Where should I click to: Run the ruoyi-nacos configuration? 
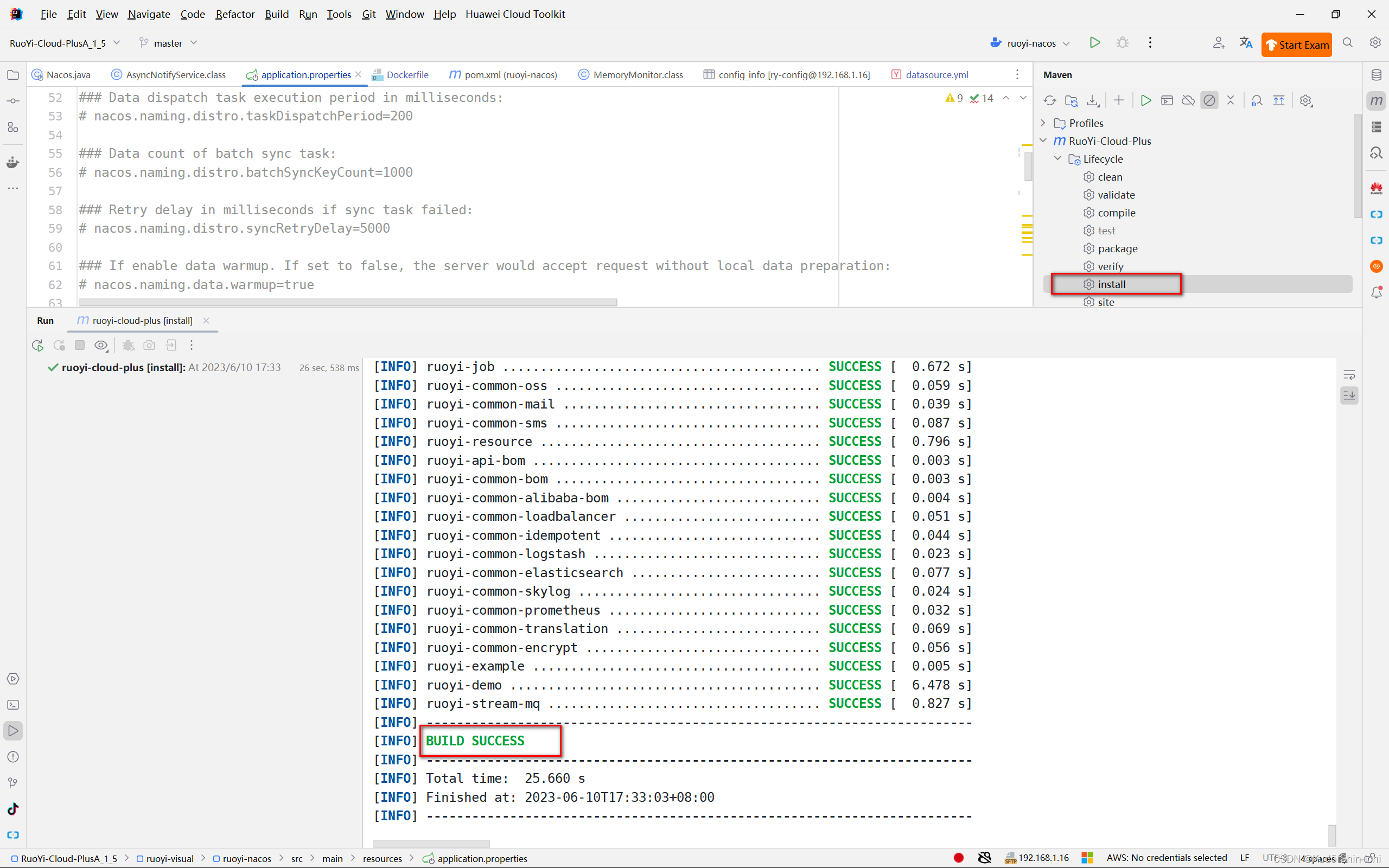(1095, 42)
